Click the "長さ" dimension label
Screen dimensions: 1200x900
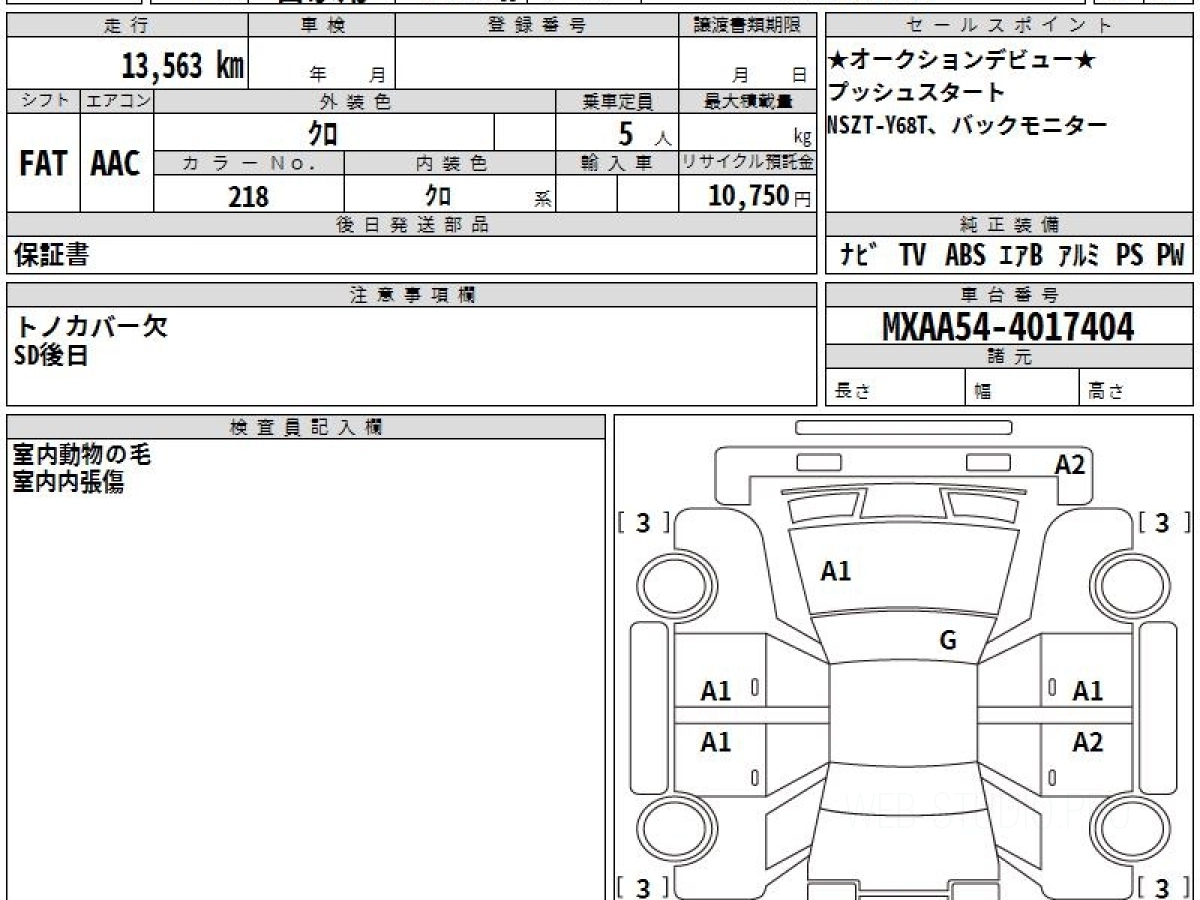[x=853, y=393]
